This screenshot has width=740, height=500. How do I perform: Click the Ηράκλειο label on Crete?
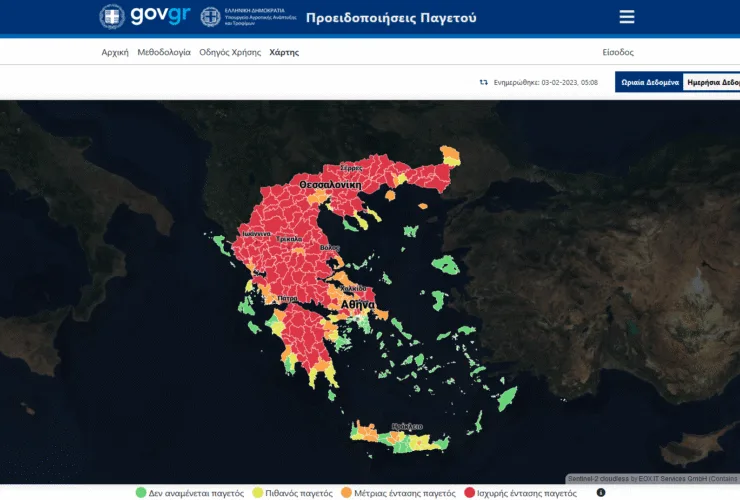[407, 427]
